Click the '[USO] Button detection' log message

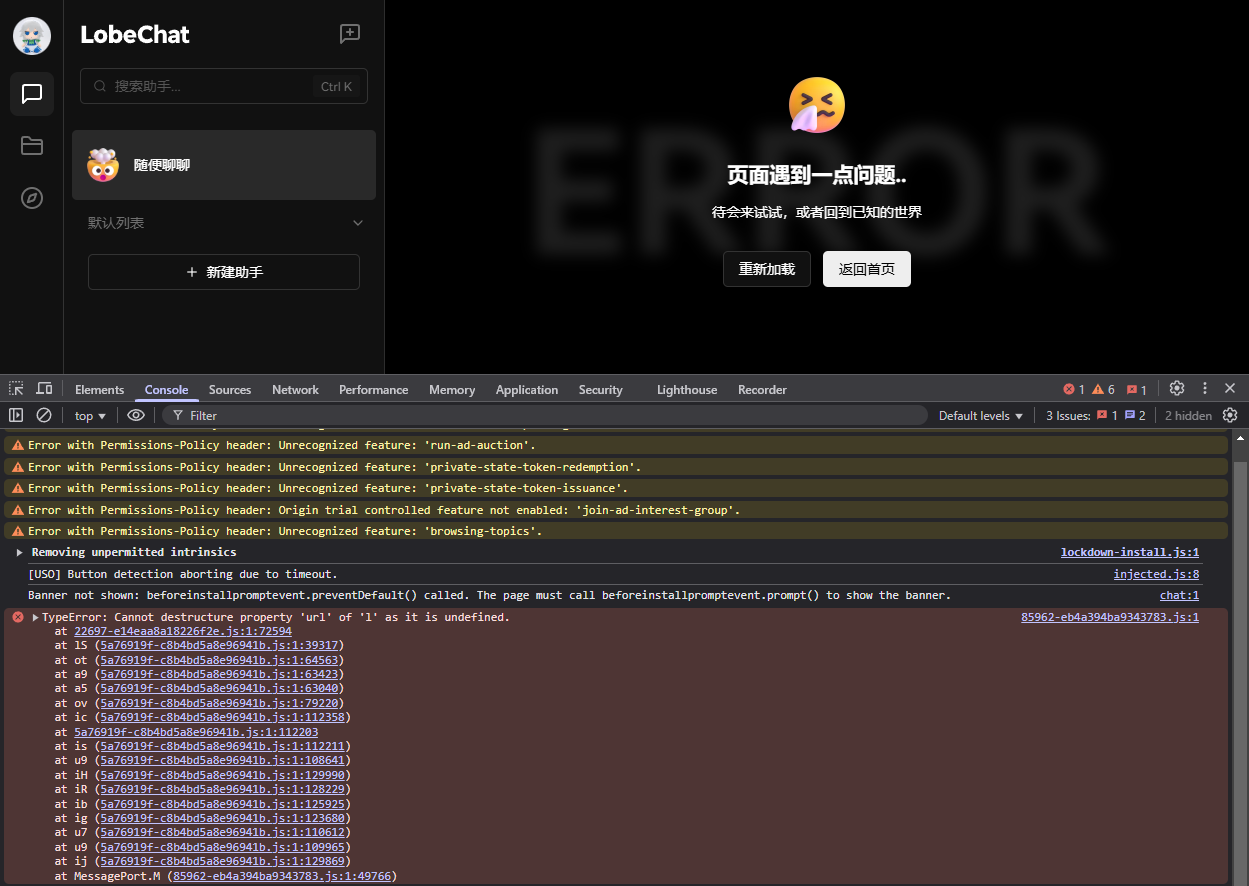tap(183, 574)
